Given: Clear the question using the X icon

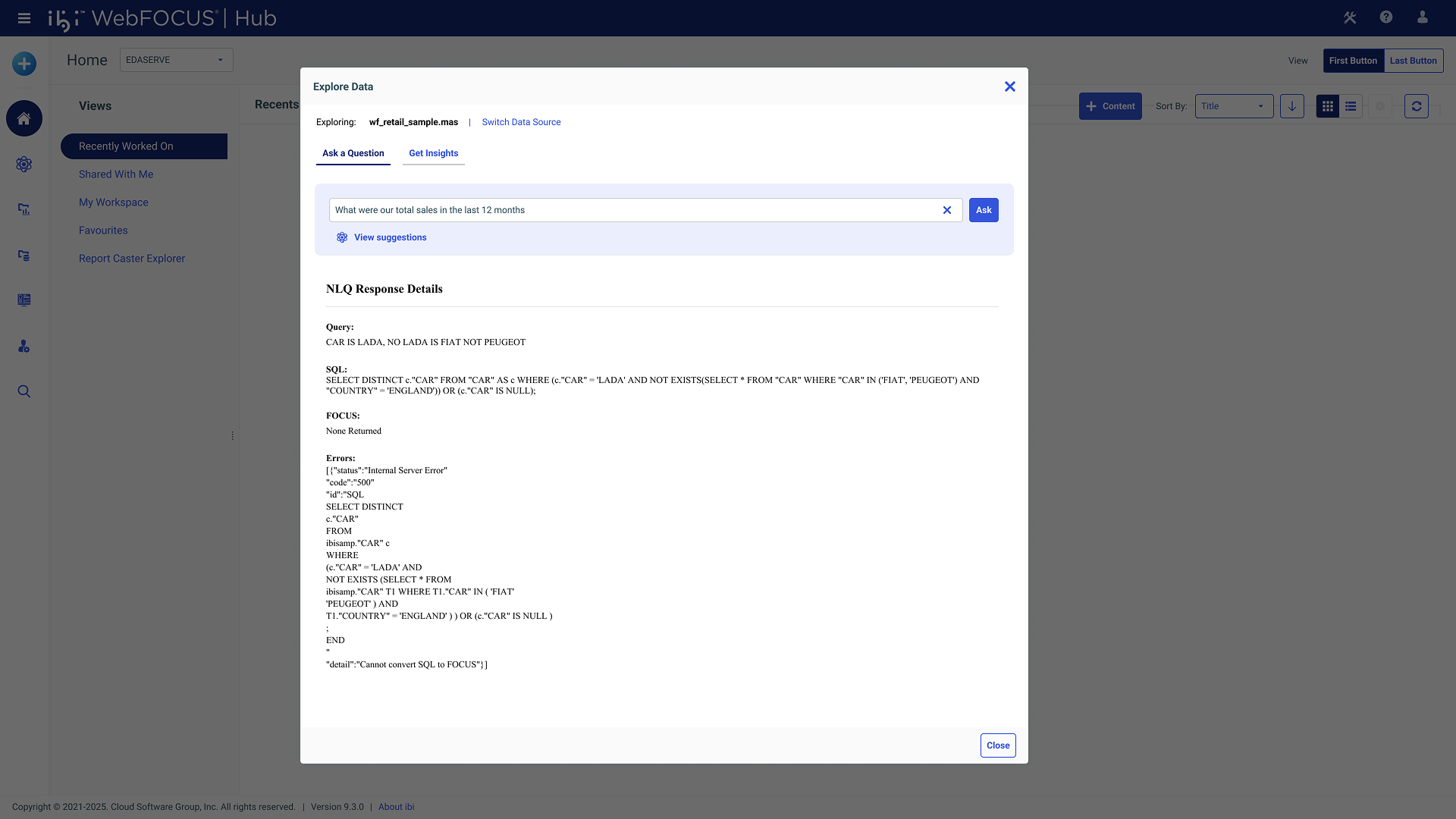Looking at the screenshot, I should pyautogui.click(x=946, y=210).
